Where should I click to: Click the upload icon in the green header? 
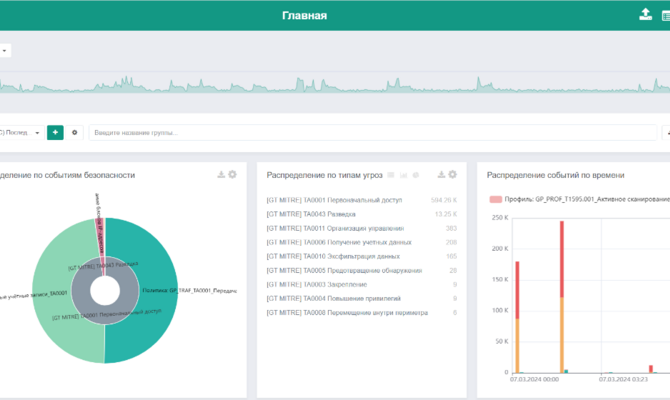tap(645, 14)
